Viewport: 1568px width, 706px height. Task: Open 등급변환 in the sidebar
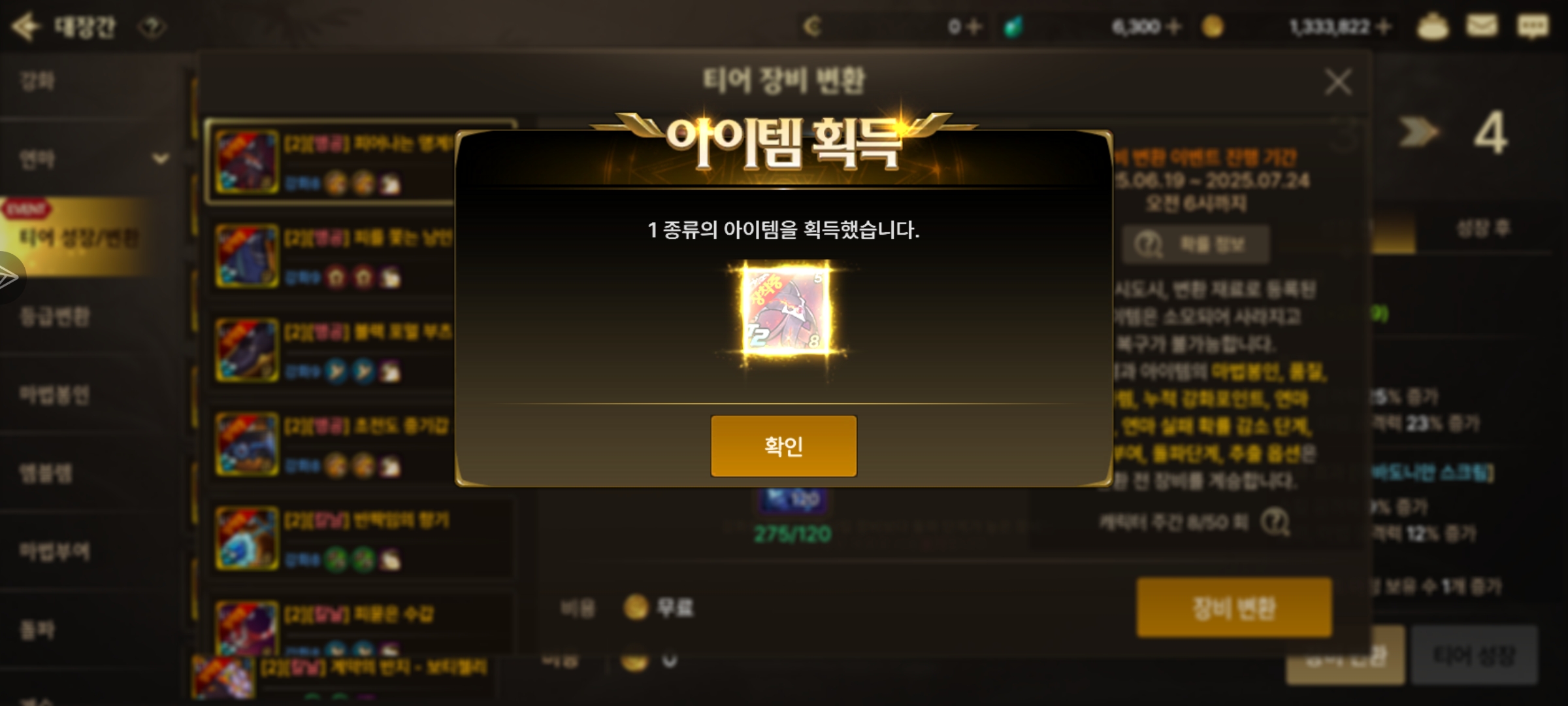[x=55, y=316]
